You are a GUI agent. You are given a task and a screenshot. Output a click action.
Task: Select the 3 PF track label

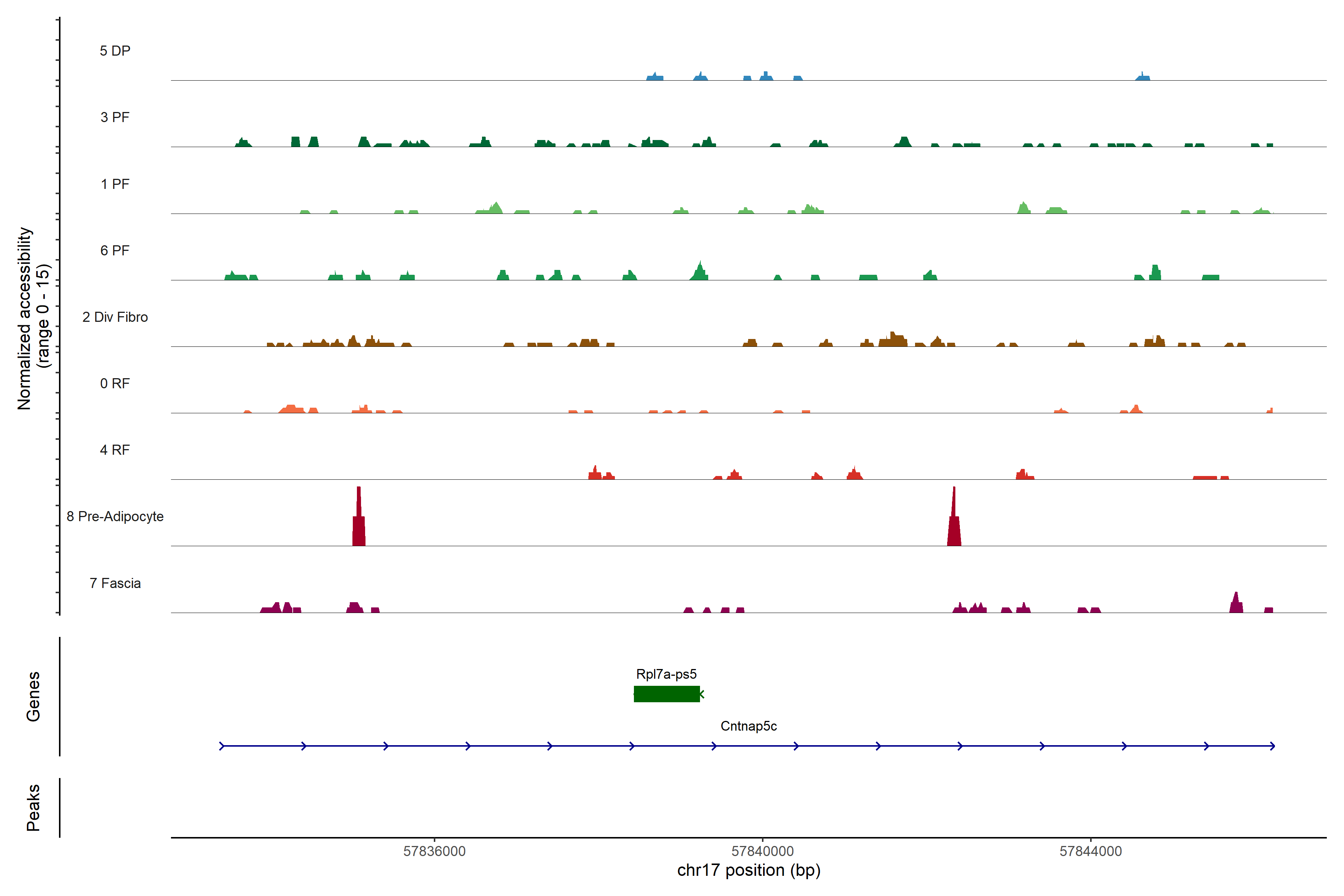coord(115,117)
